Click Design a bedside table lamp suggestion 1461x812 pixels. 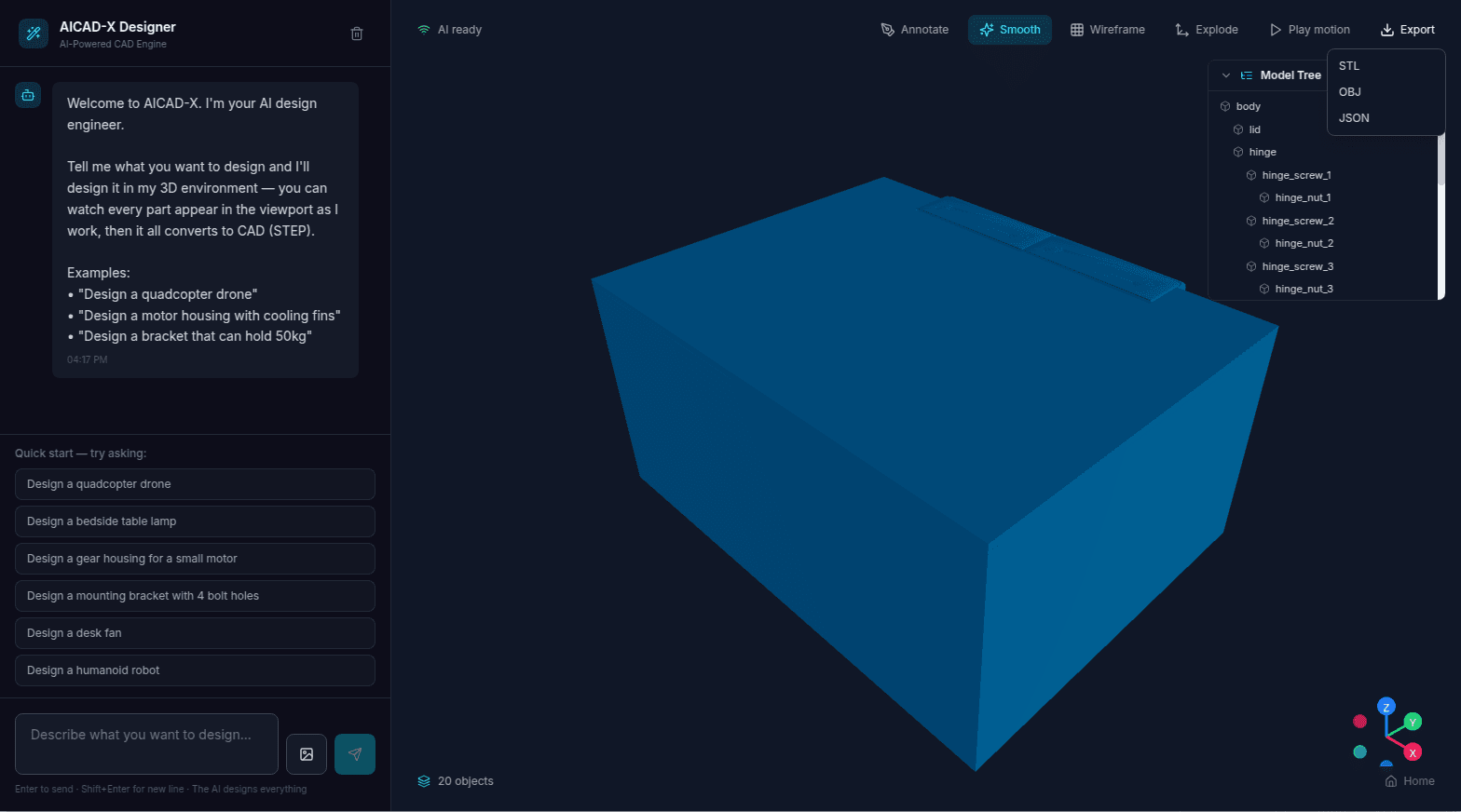coord(195,521)
